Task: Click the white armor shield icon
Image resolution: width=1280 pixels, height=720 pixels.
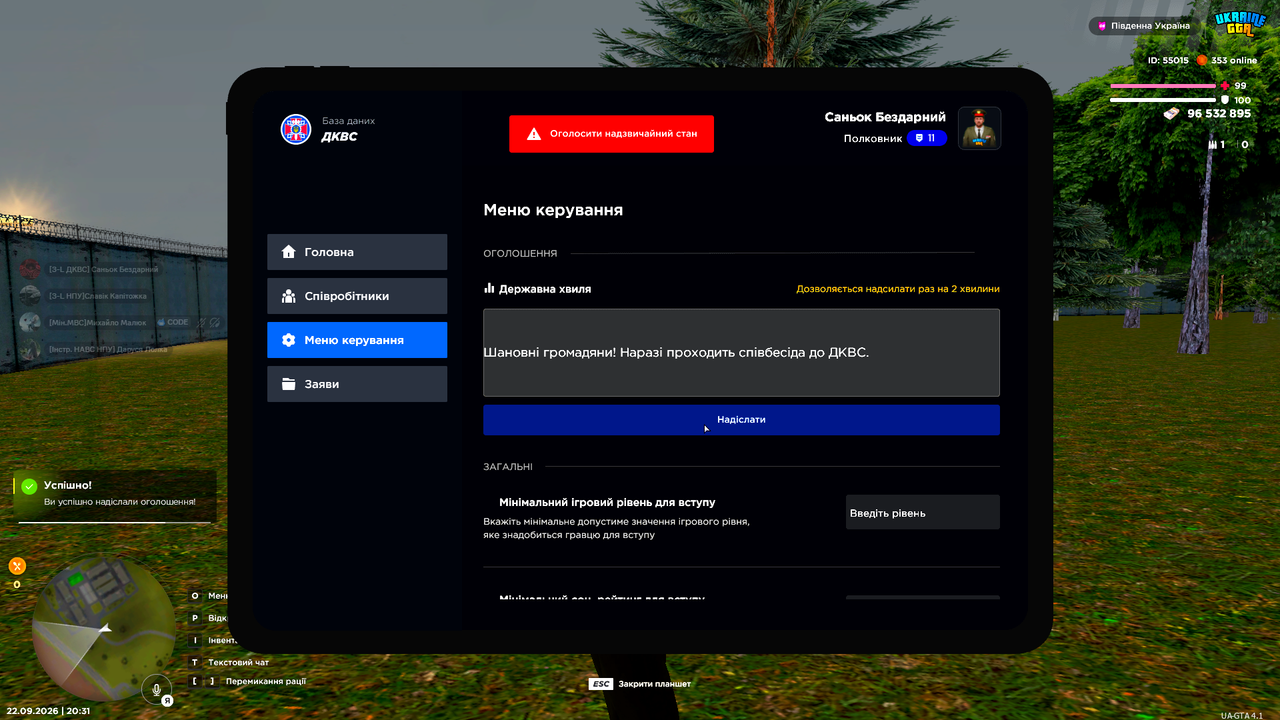Action: pos(1225,100)
